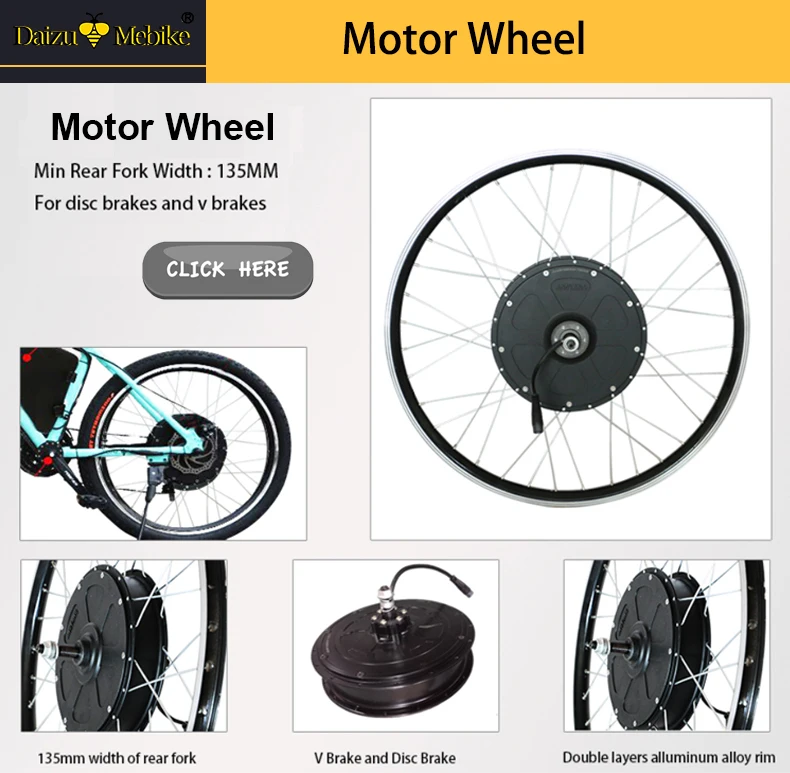This screenshot has height=773, width=790.
Task: Click the 'For disc brakes and v brakes' text
Action: coord(150,203)
